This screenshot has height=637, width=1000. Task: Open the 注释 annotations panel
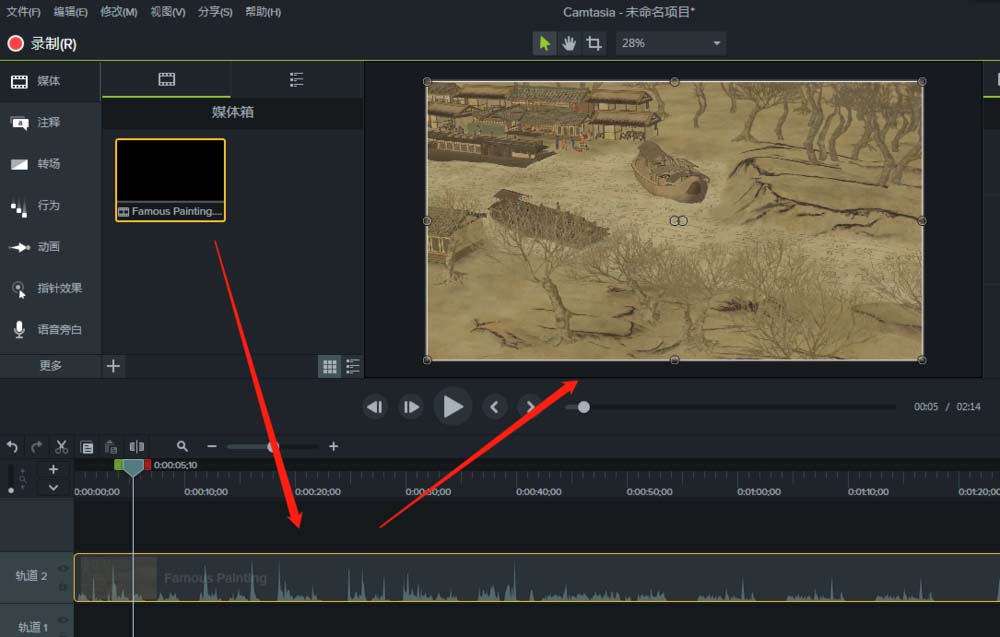[x=50, y=122]
